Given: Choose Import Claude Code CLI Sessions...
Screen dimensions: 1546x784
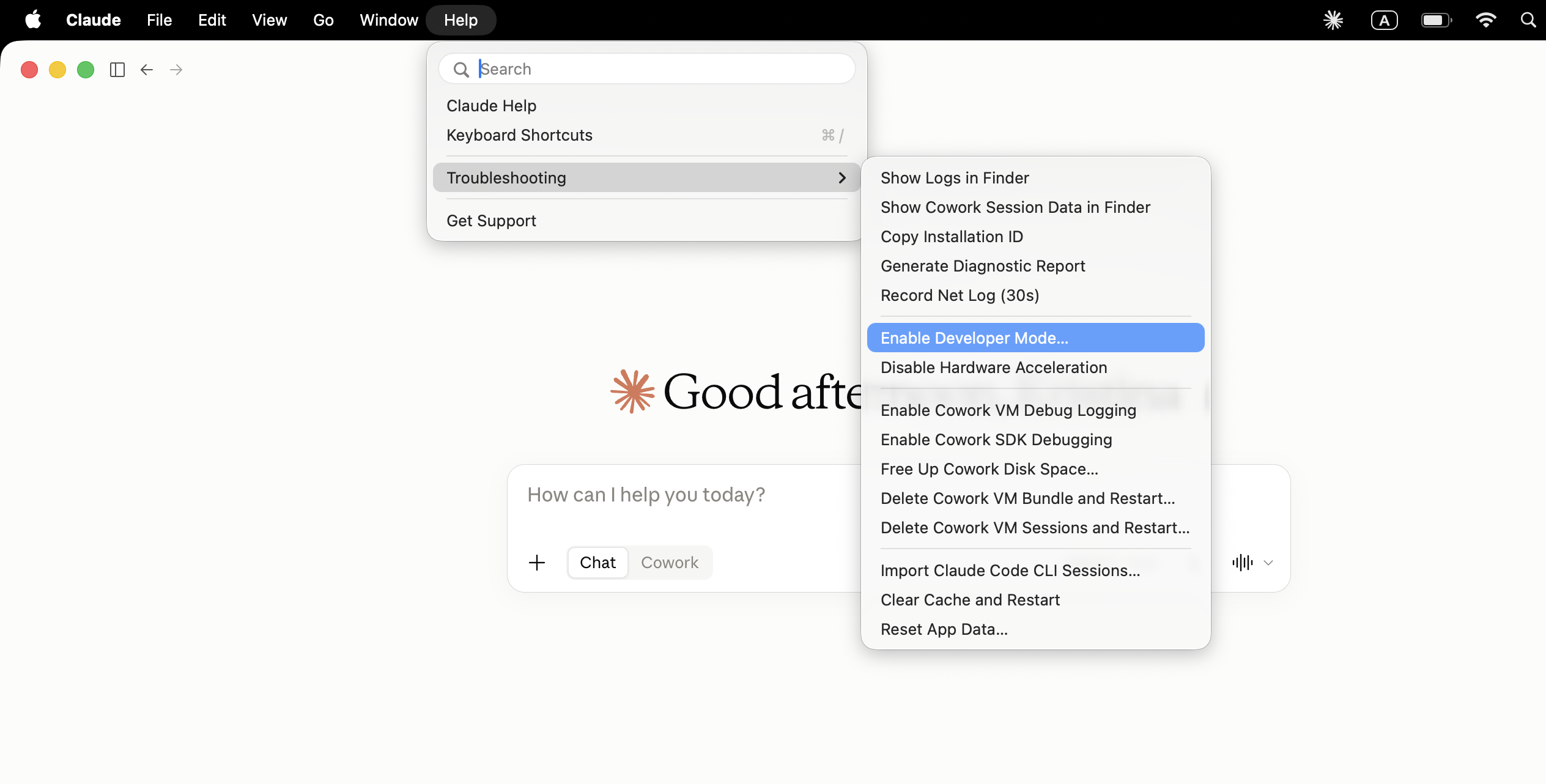Looking at the screenshot, I should coord(1035,571).
